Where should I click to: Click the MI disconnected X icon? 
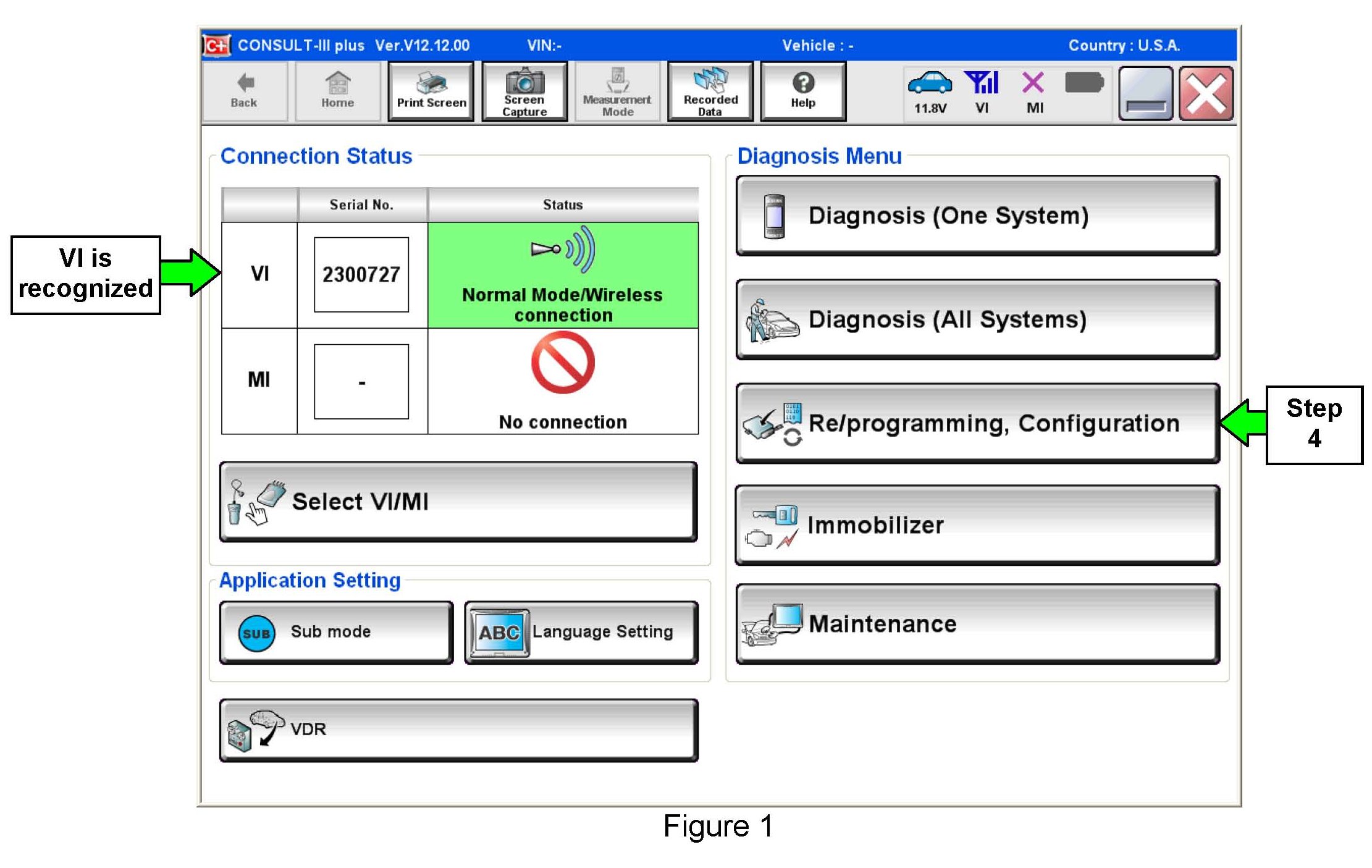click(1033, 83)
